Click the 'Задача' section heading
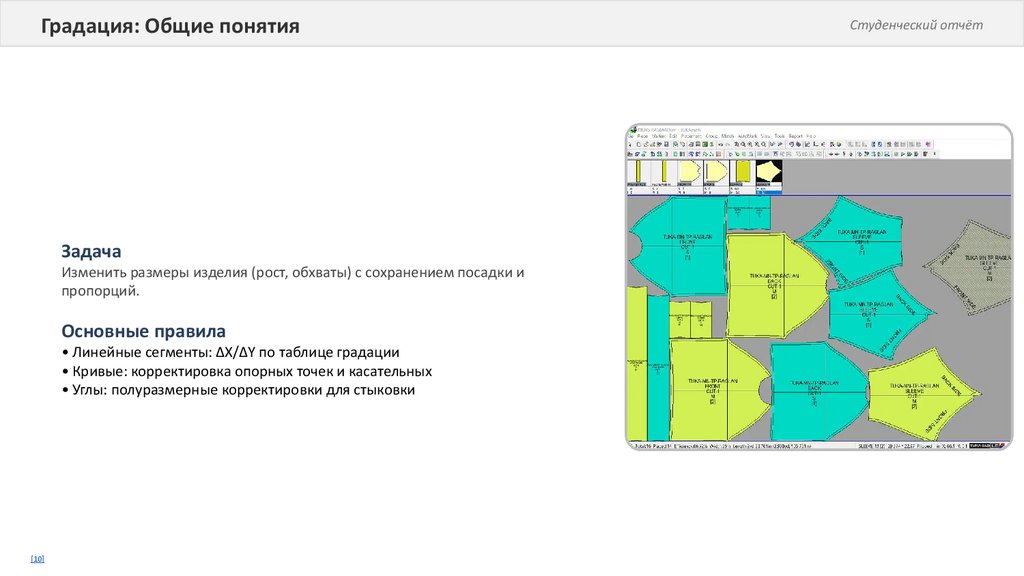The image size is (1024, 576). click(91, 251)
